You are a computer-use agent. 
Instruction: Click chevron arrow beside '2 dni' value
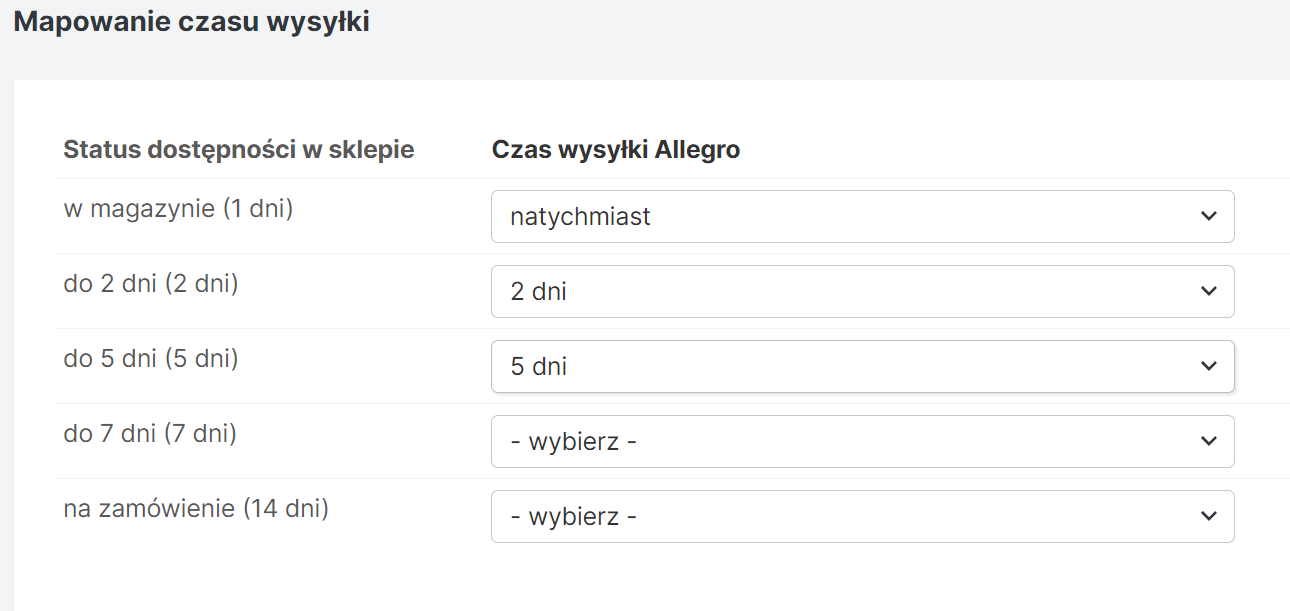tap(1208, 291)
